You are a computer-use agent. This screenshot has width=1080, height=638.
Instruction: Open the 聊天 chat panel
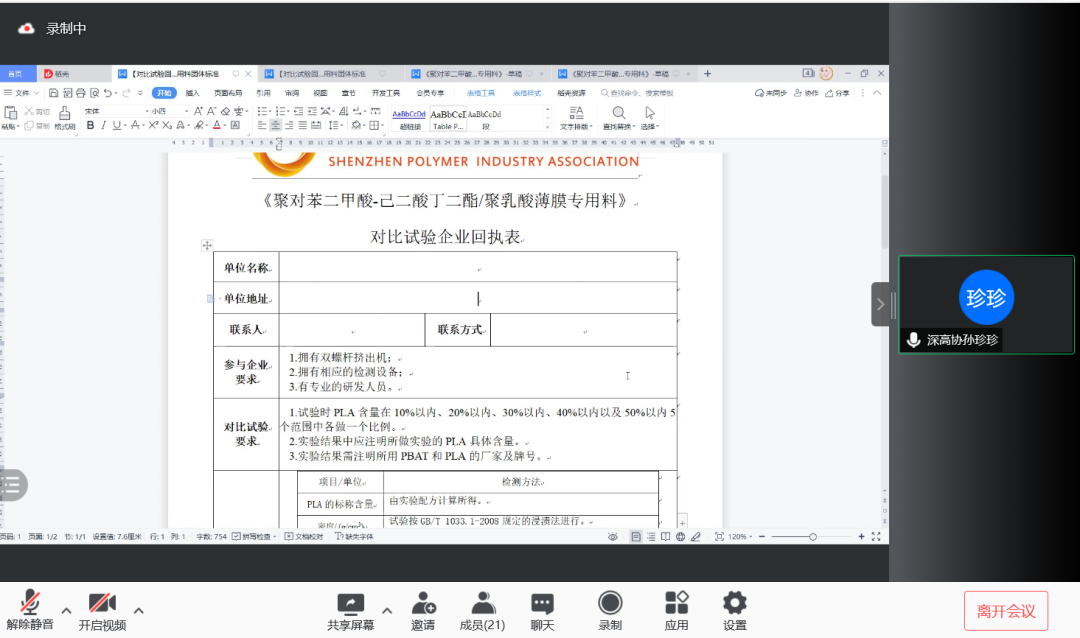542,610
